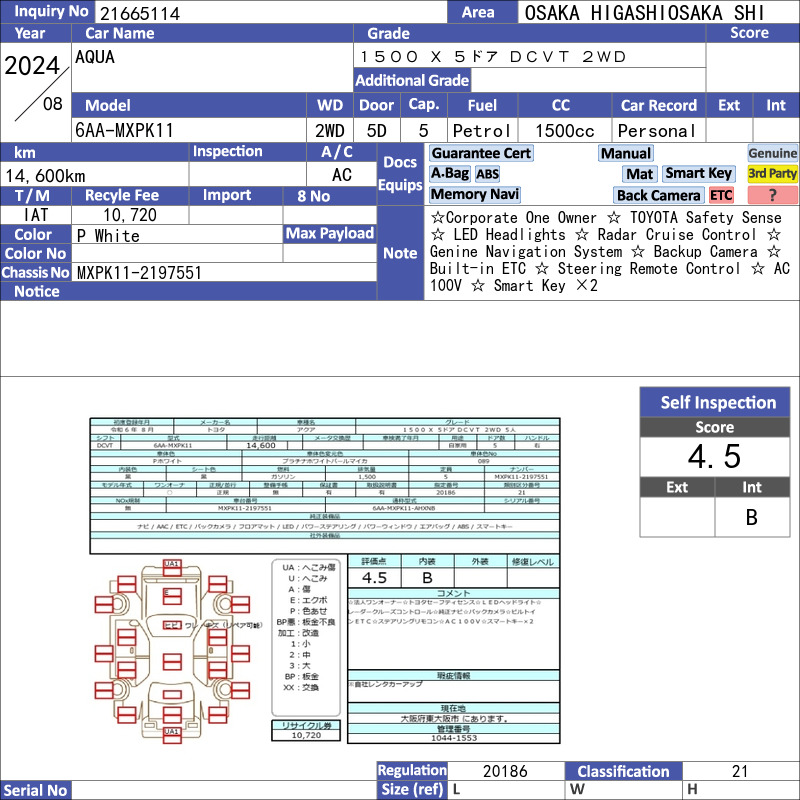The width and height of the screenshot is (800, 800).
Task: Select the Back Camera badge
Action: pos(658,195)
